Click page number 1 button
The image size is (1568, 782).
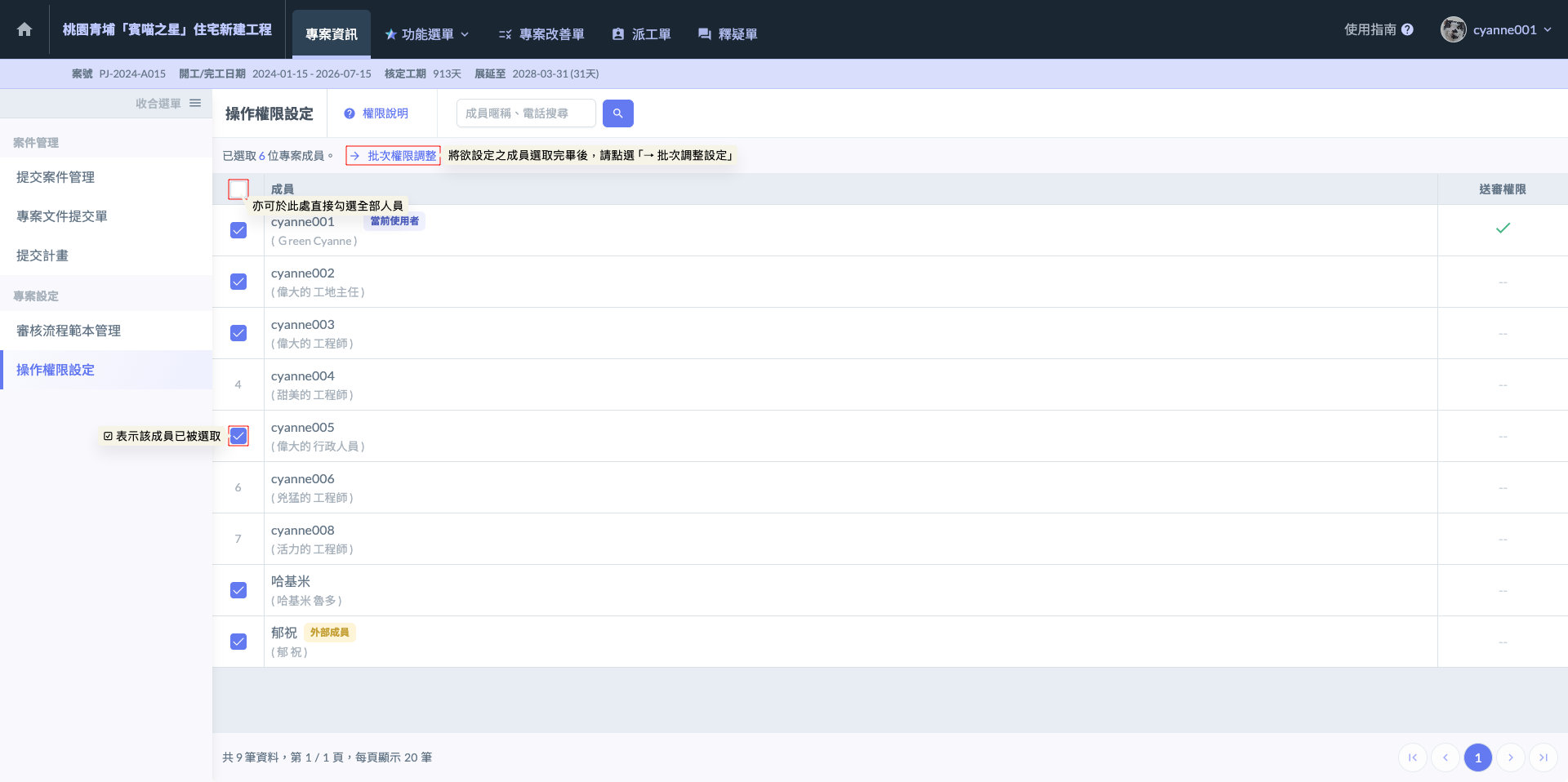click(1478, 758)
